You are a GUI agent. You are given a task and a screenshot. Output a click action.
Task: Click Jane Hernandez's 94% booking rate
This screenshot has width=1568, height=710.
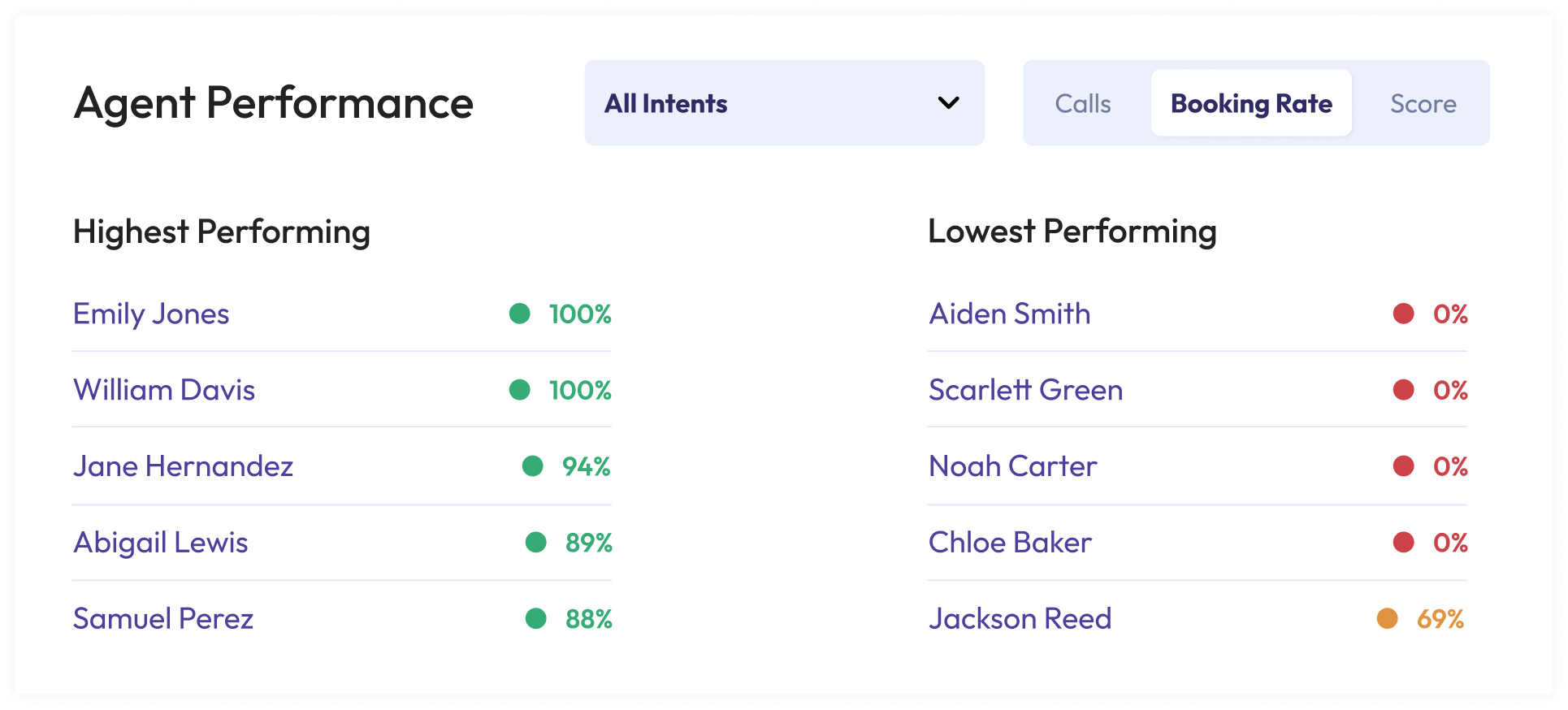click(586, 467)
